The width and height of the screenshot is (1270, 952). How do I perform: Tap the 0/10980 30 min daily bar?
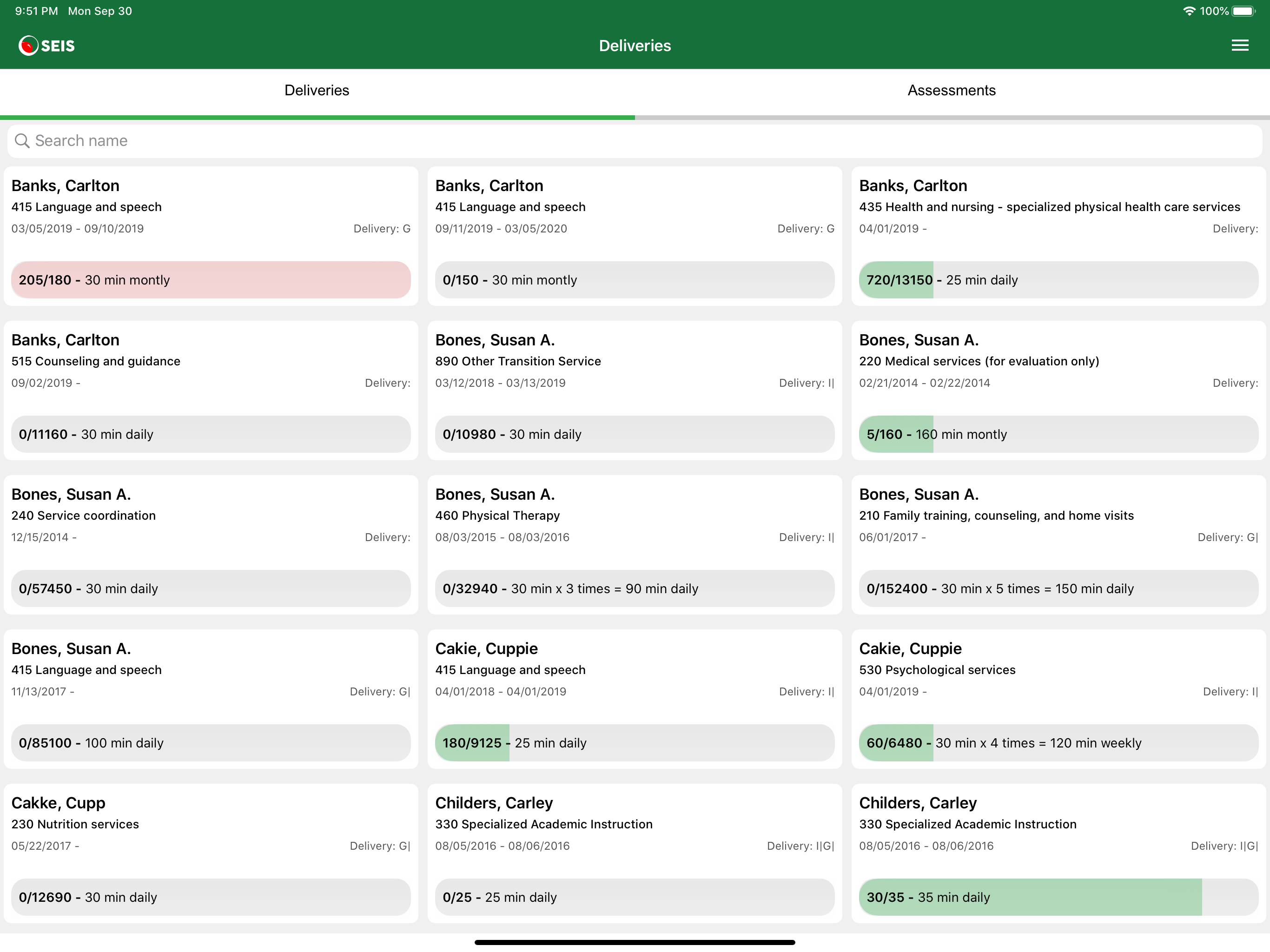click(635, 434)
